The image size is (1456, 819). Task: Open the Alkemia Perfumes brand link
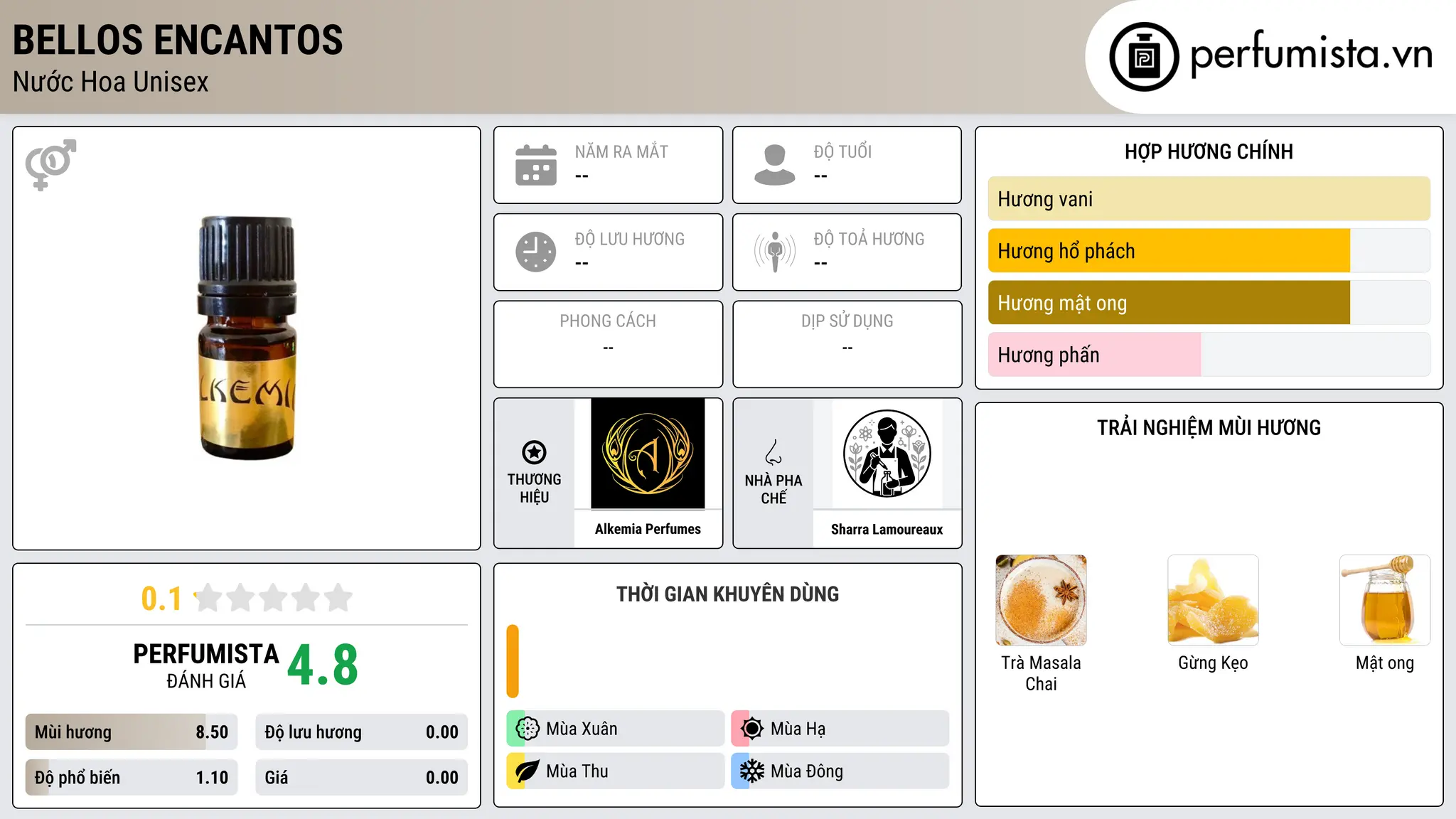coord(648,529)
